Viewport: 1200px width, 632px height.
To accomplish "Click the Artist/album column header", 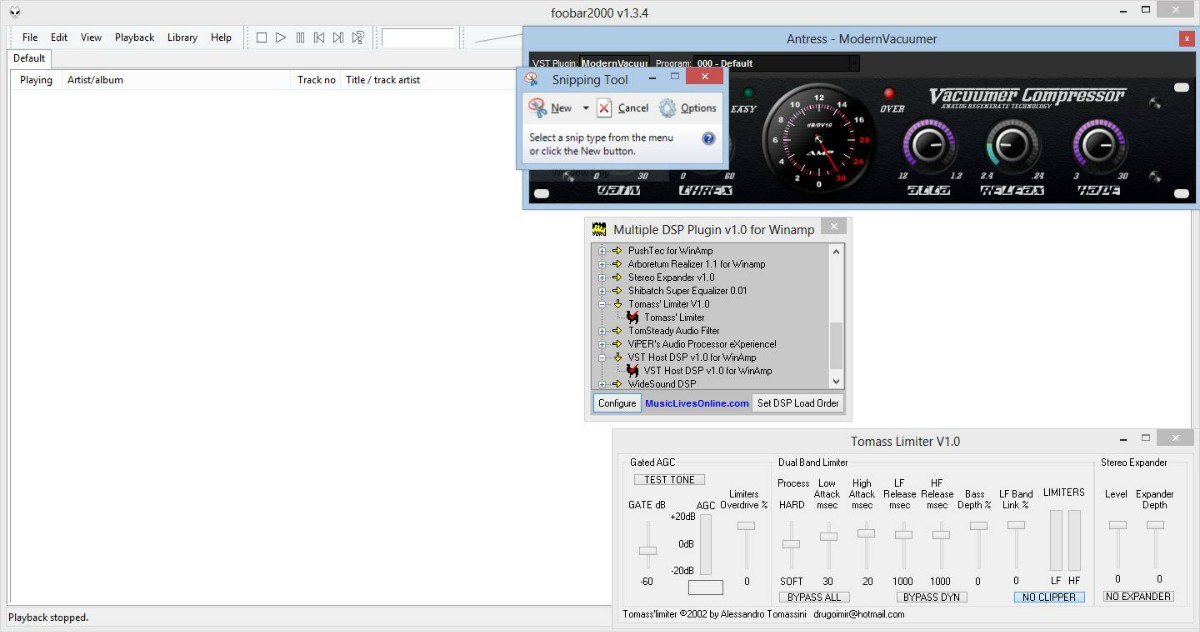I will (95, 80).
